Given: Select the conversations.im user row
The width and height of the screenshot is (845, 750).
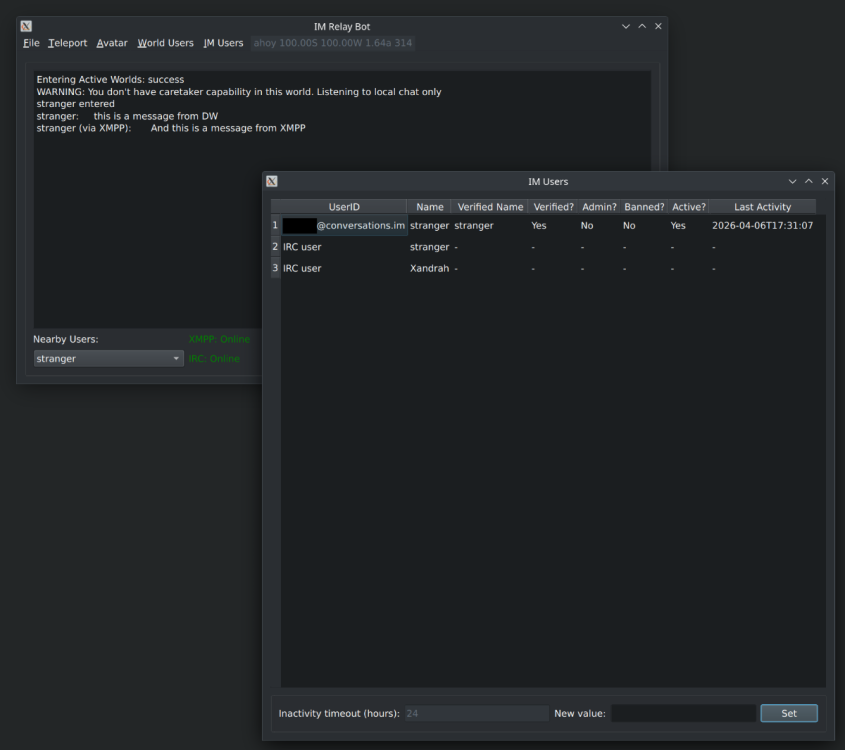Looking at the screenshot, I should click(x=345, y=225).
